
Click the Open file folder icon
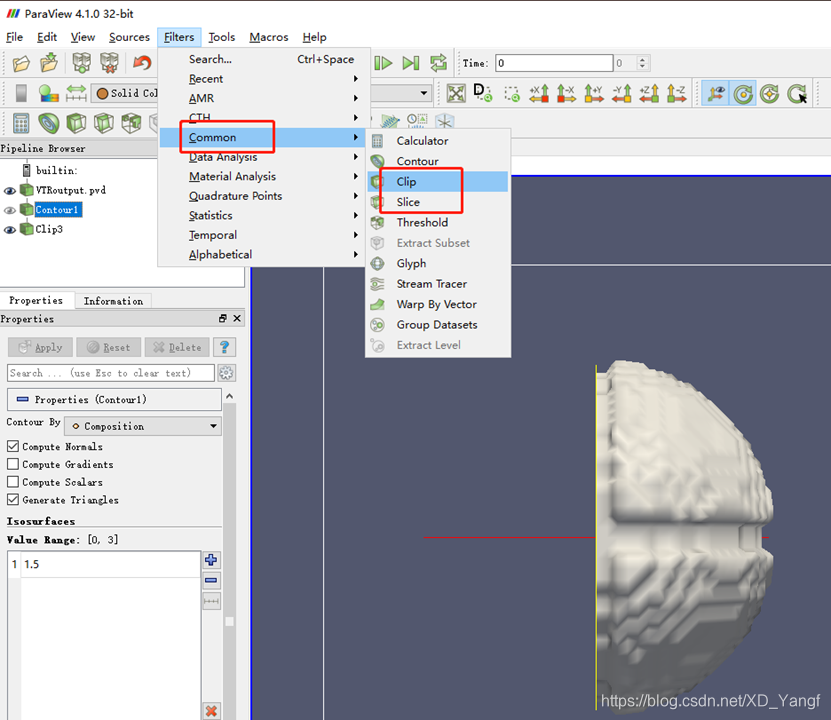(x=21, y=64)
